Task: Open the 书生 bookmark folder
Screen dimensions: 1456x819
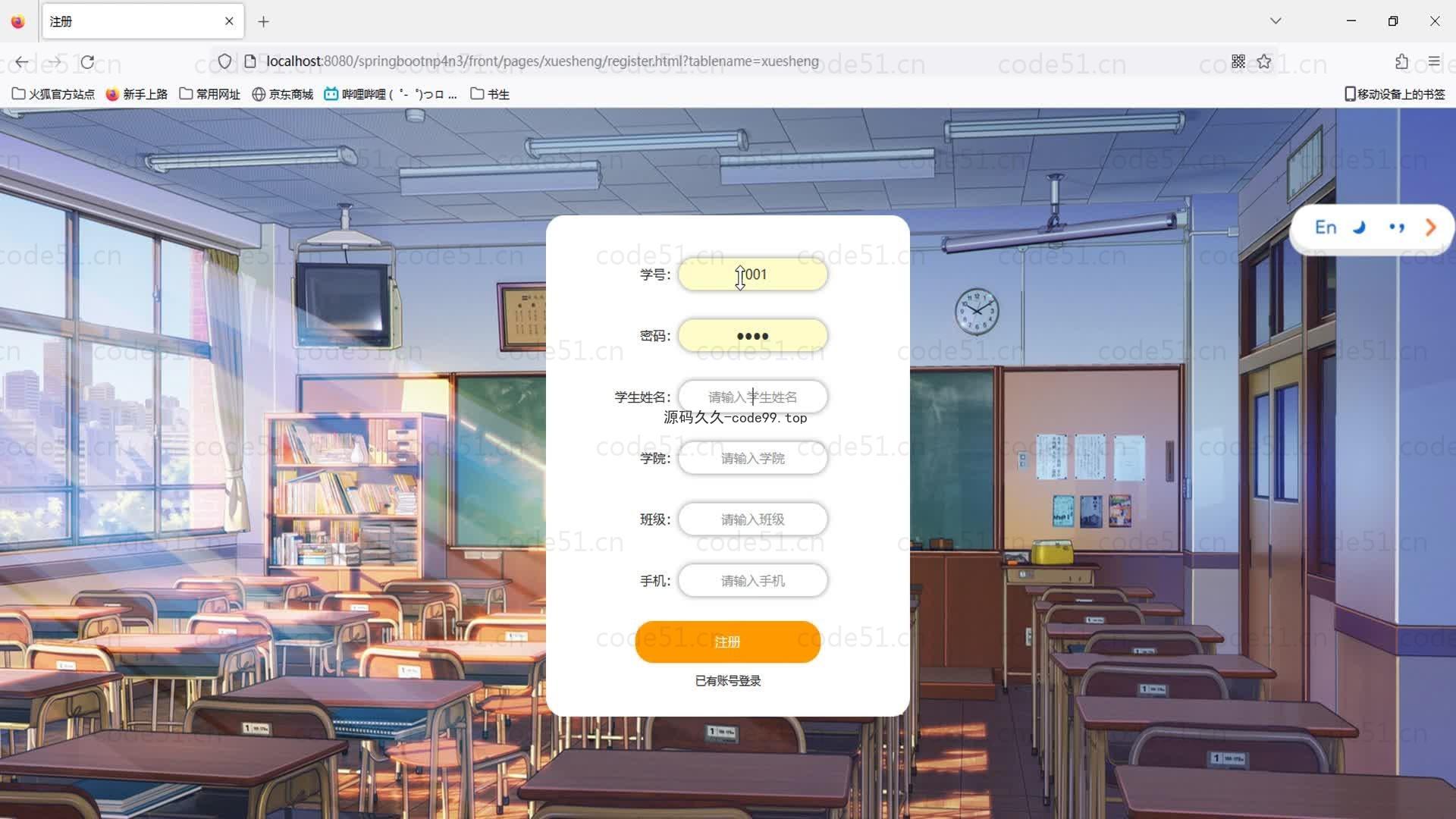Action: coord(490,94)
